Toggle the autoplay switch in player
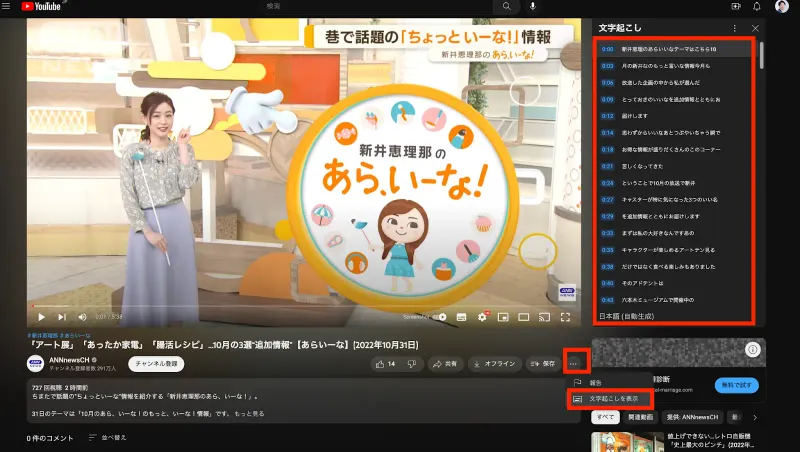 coord(440,317)
